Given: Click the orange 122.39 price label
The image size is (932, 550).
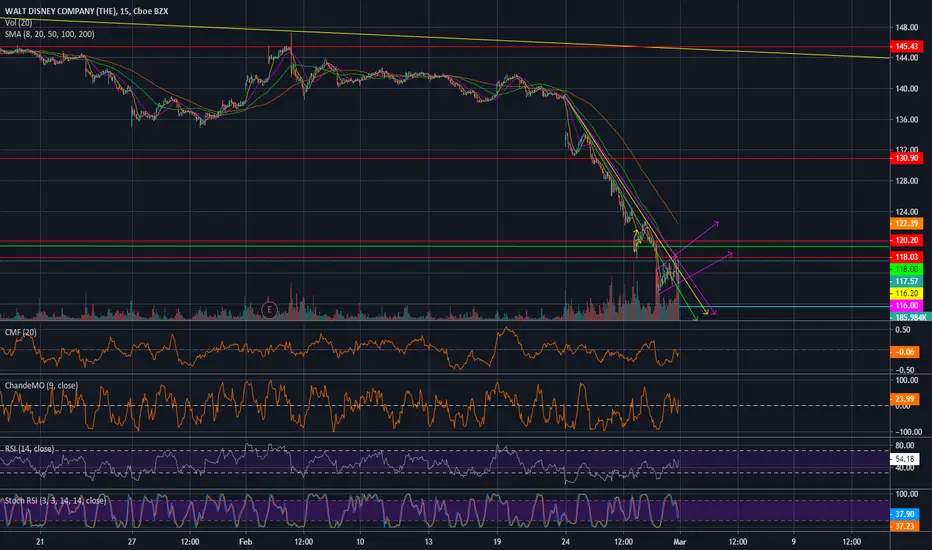Looking at the screenshot, I should click(906, 224).
